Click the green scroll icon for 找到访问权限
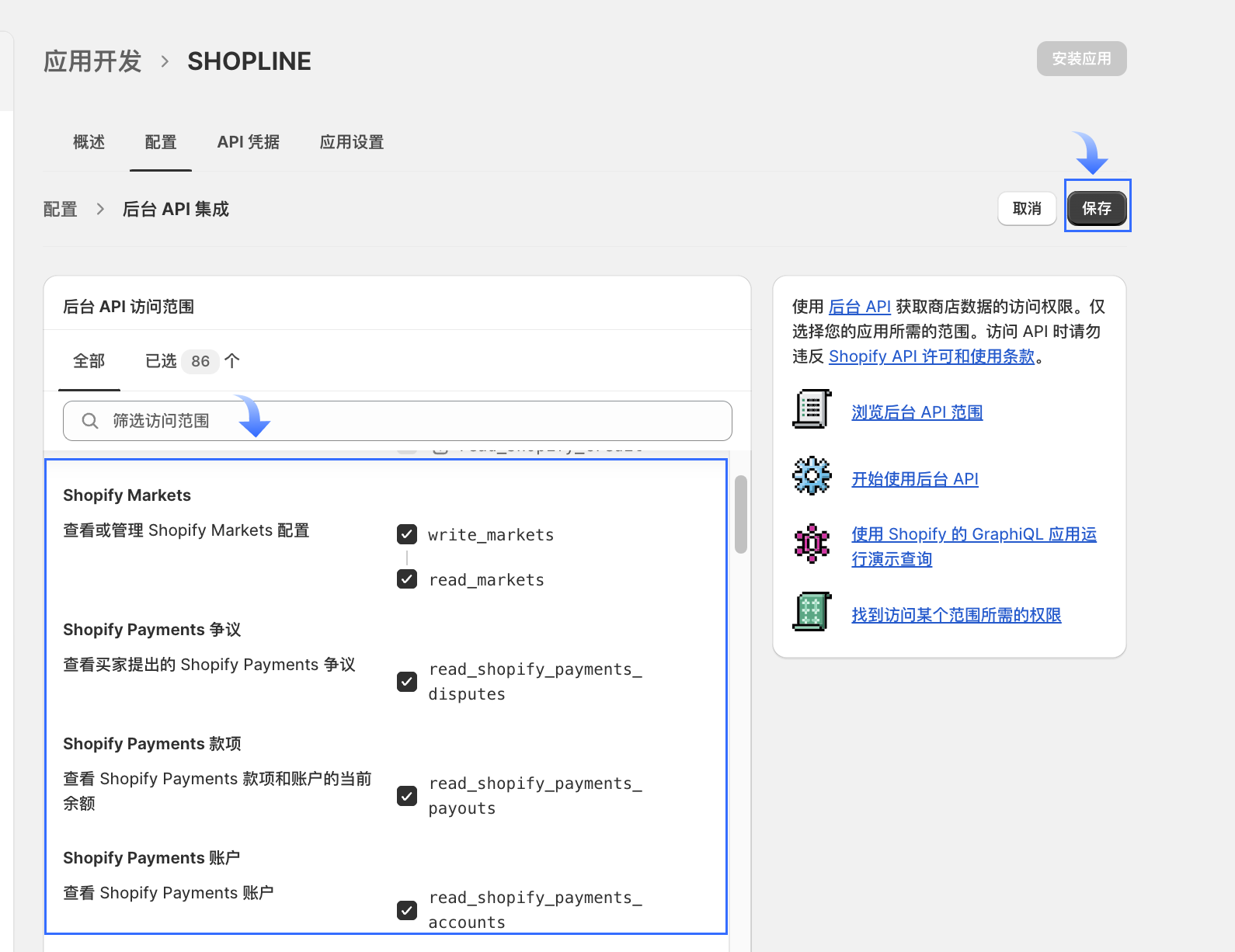The height and width of the screenshot is (952, 1235). pyautogui.click(x=812, y=612)
